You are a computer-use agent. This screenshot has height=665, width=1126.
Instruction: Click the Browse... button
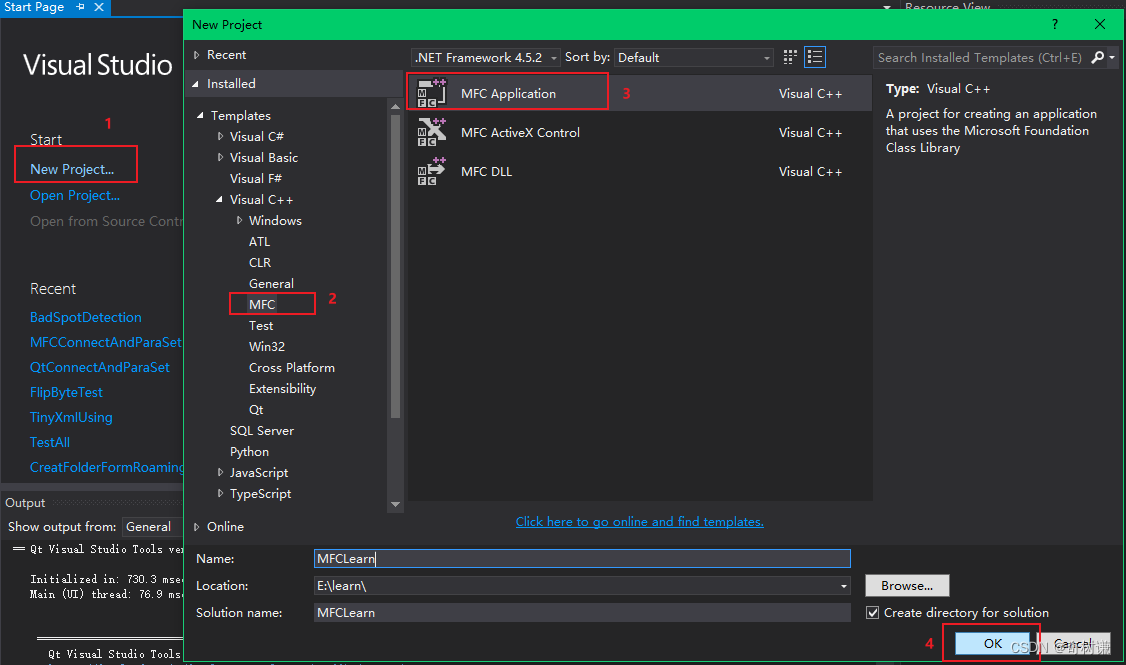click(x=907, y=585)
